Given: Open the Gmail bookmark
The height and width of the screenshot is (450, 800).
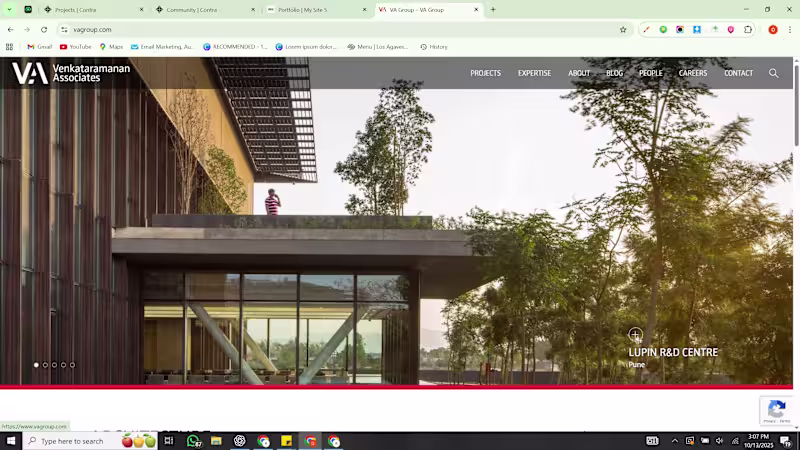Looking at the screenshot, I should pyautogui.click(x=39, y=46).
